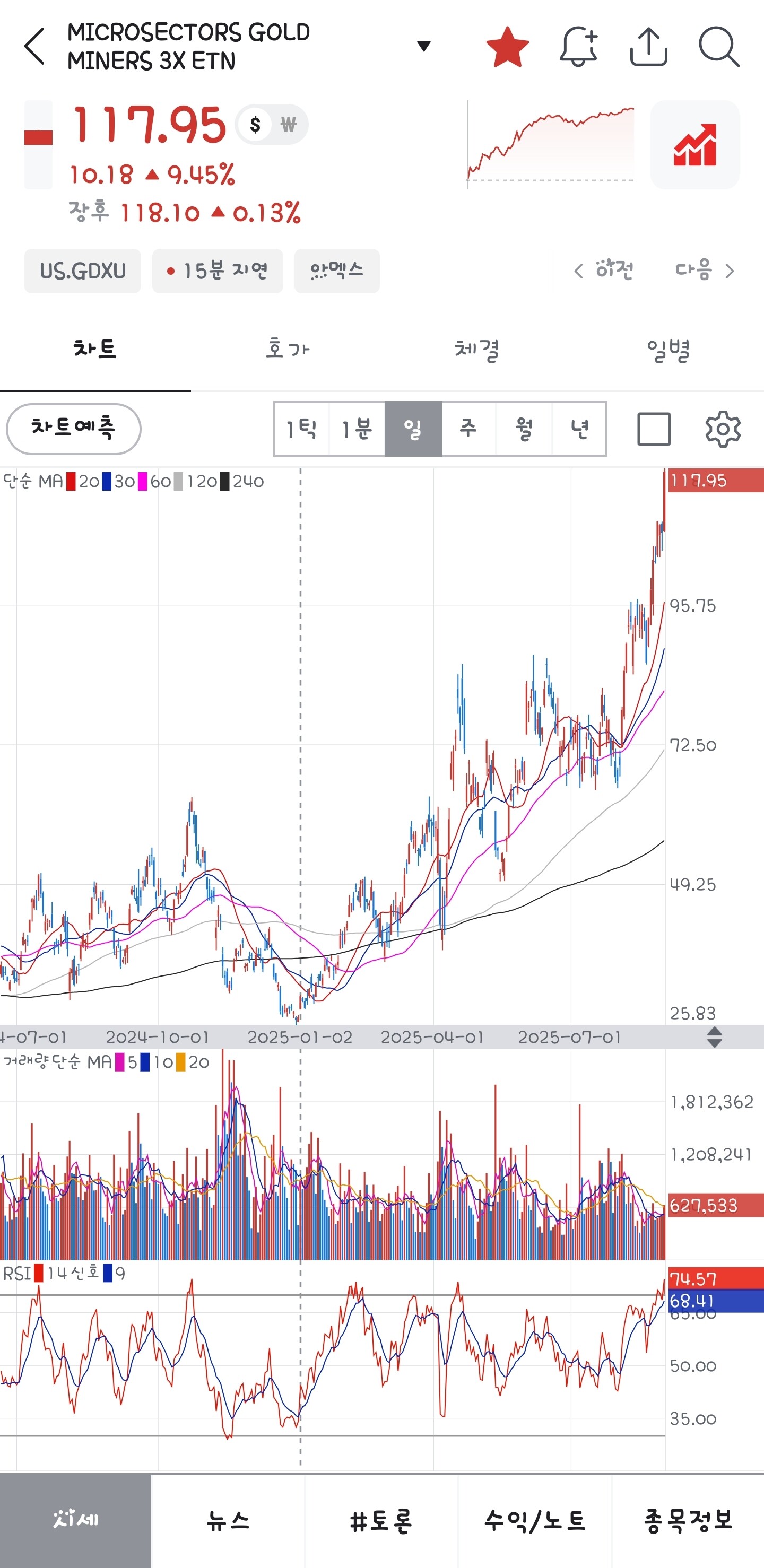Go back with the left arrow
Screen dimensions: 764x1568
coord(34,46)
